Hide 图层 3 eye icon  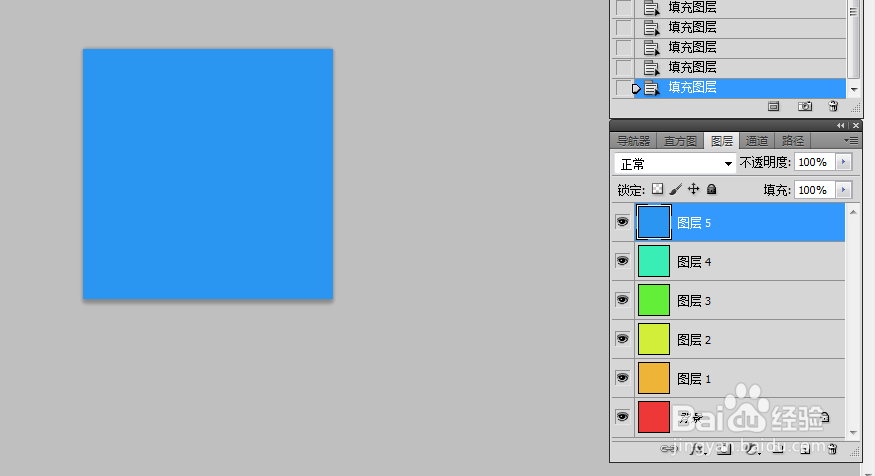pos(623,300)
